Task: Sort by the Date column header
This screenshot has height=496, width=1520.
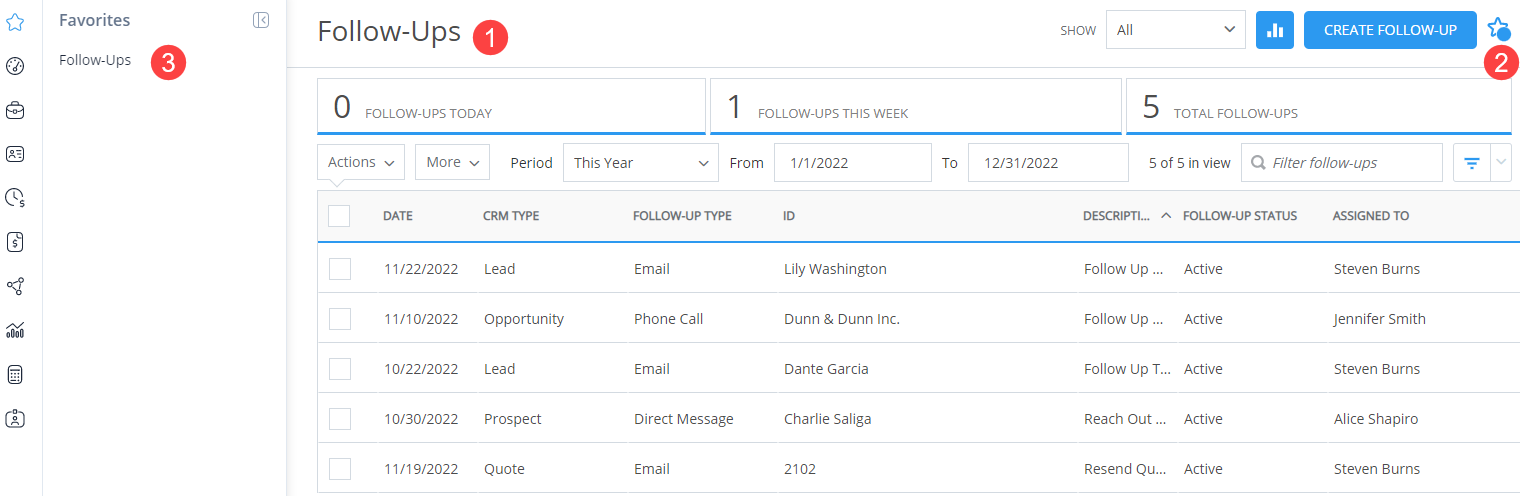Action: click(x=398, y=216)
